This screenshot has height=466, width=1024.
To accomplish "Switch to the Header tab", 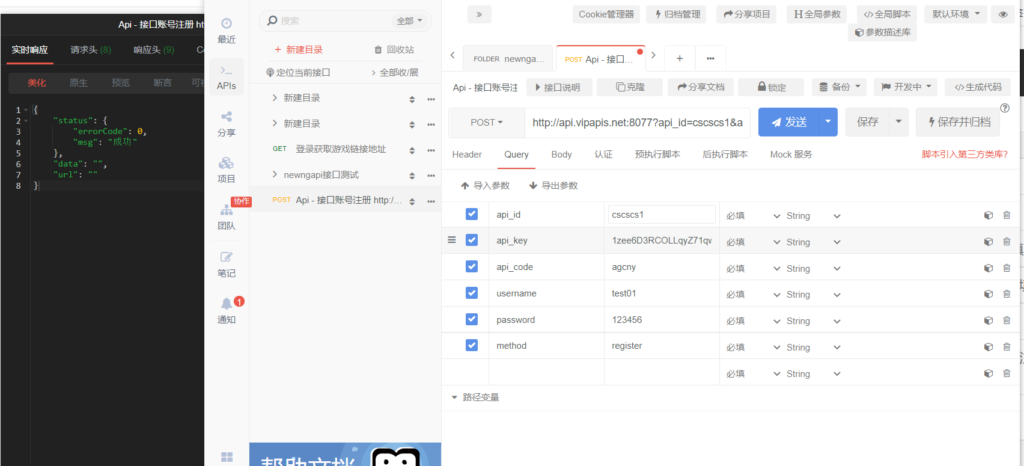I will point(467,155).
